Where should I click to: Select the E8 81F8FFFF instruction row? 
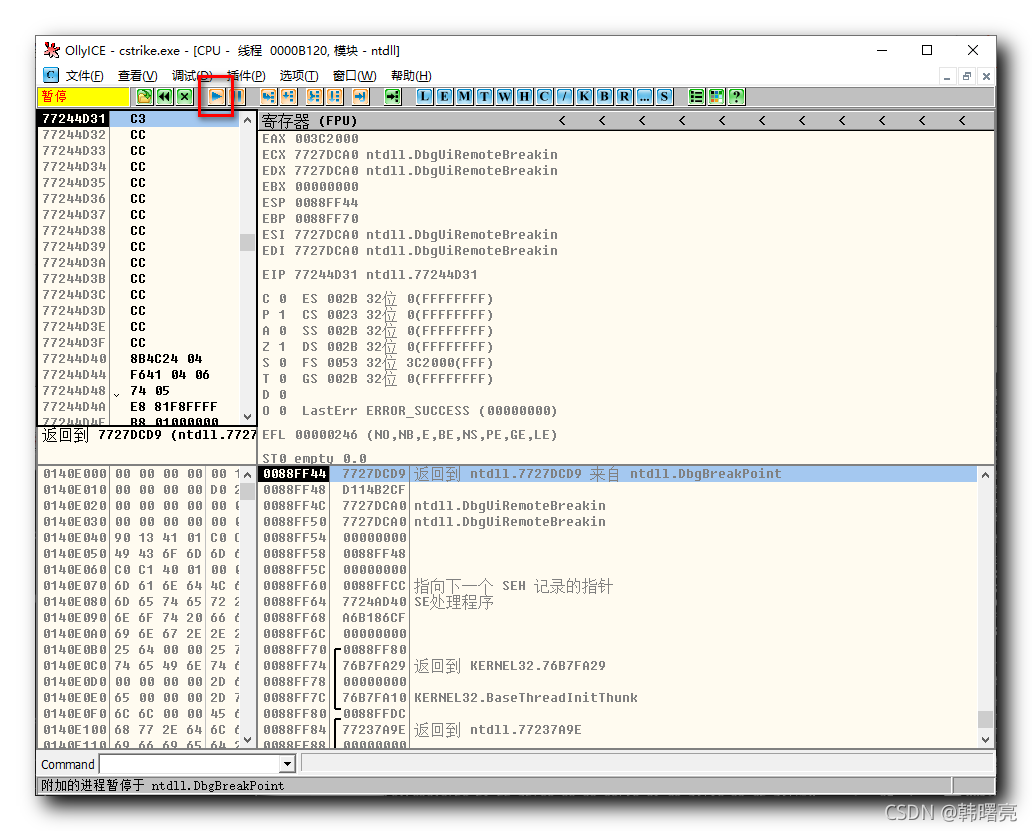click(138, 407)
